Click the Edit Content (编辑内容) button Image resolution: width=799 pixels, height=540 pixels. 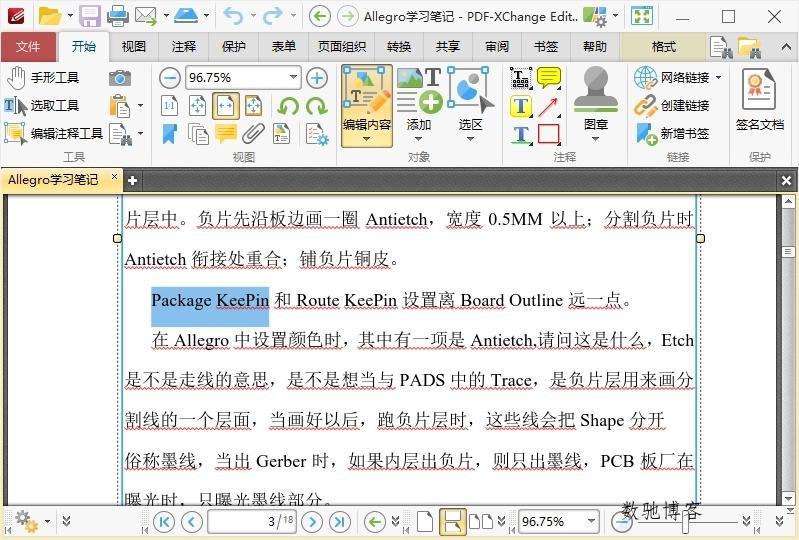367,105
